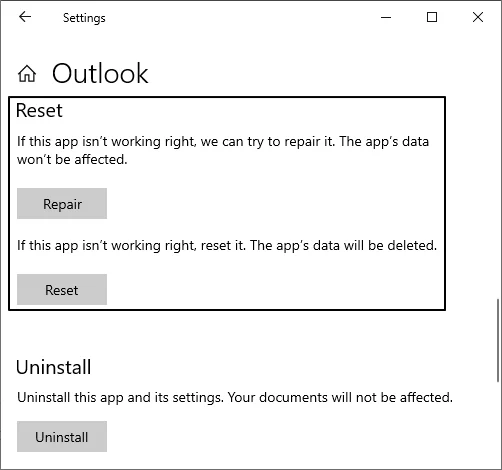Click the Uninstall button
The width and height of the screenshot is (502, 470).
pos(62,436)
